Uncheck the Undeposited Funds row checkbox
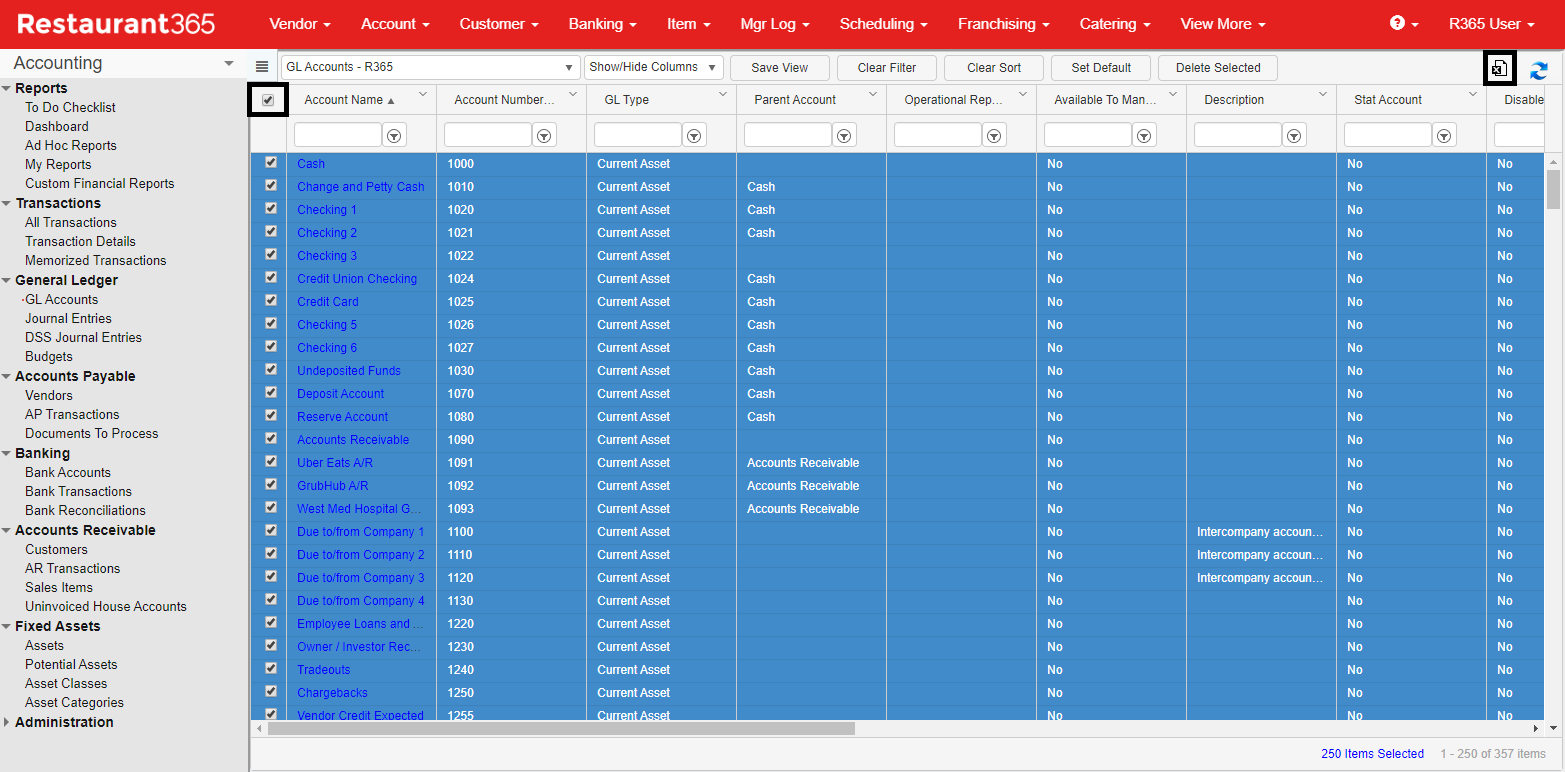The width and height of the screenshot is (1565, 772). pyautogui.click(x=271, y=369)
